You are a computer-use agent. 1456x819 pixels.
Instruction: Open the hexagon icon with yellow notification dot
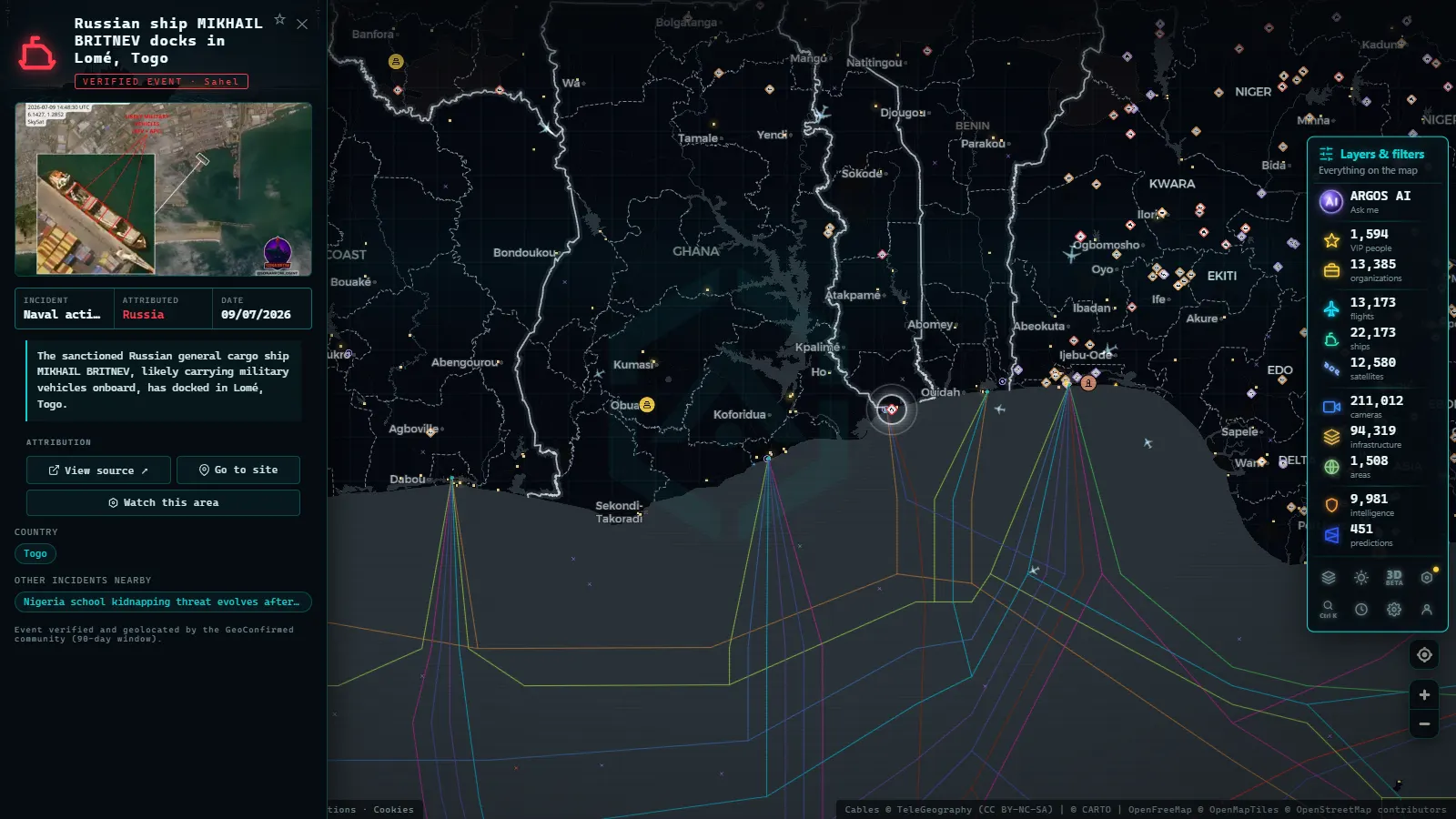[1427, 578]
